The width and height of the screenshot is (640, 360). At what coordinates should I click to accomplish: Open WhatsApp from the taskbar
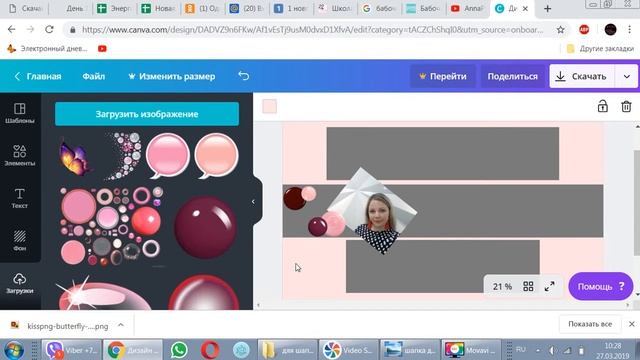[179, 350]
